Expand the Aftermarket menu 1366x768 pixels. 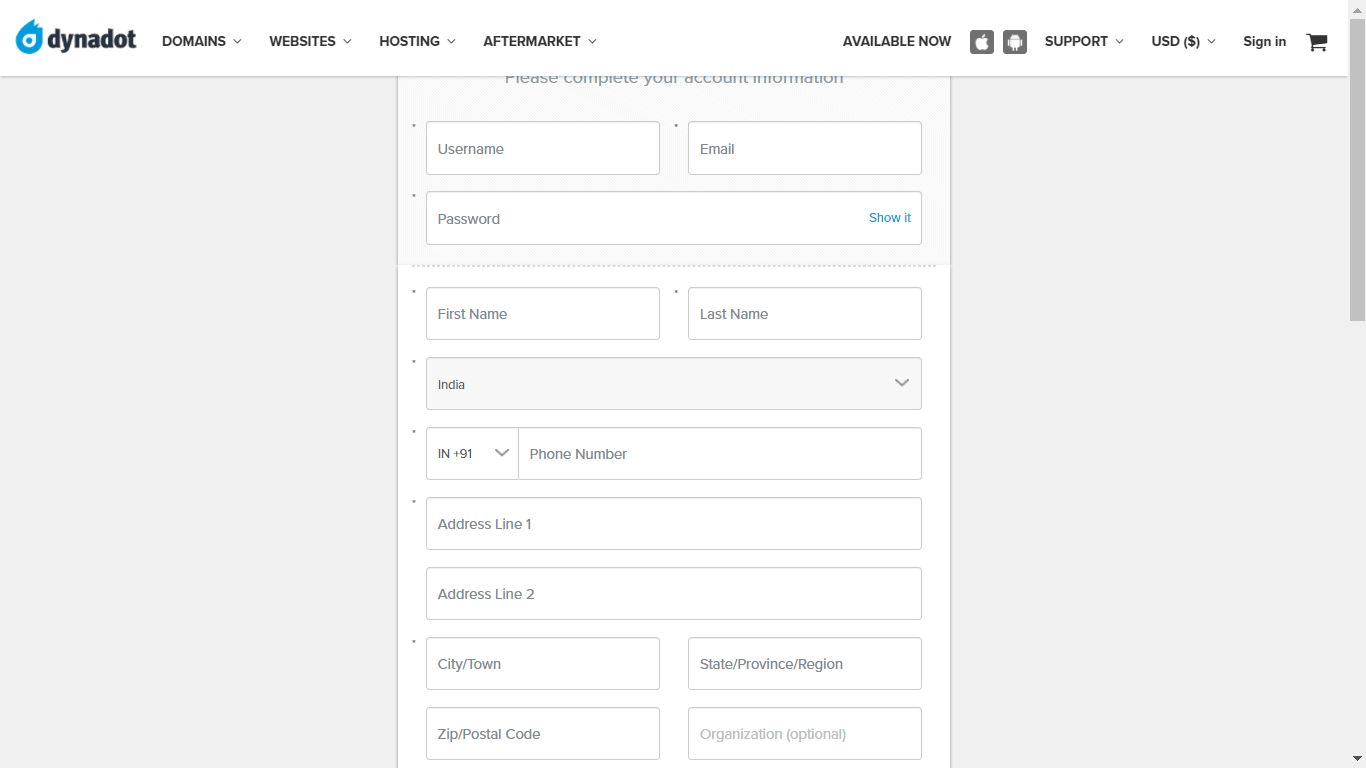point(540,41)
